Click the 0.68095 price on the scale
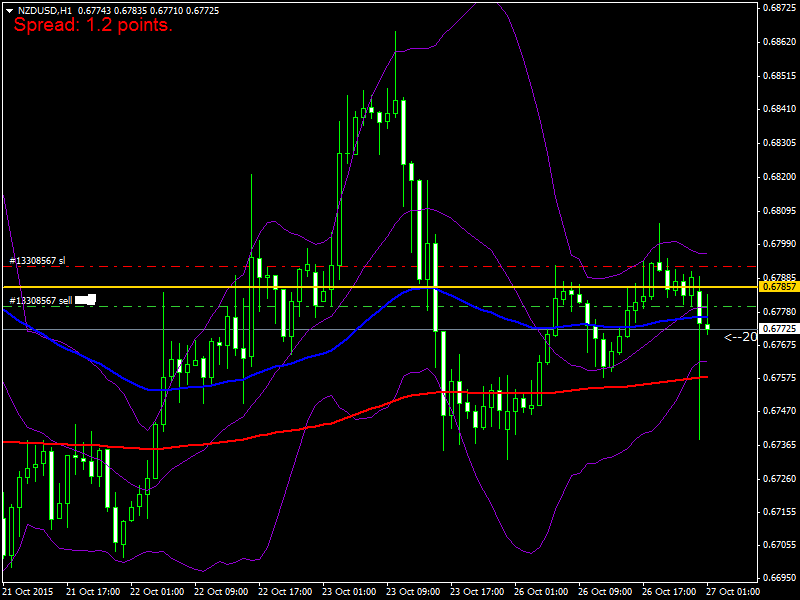This screenshot has height=600, width=800. pos(778,210)
